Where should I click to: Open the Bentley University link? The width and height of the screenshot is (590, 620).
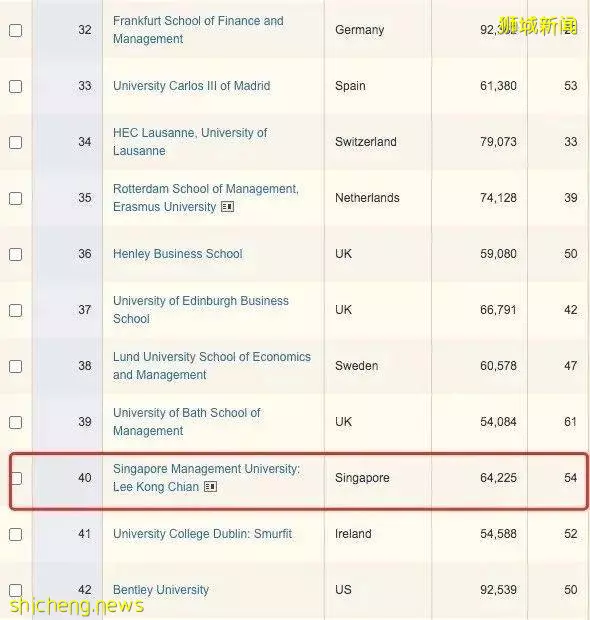tap(161, 590)
